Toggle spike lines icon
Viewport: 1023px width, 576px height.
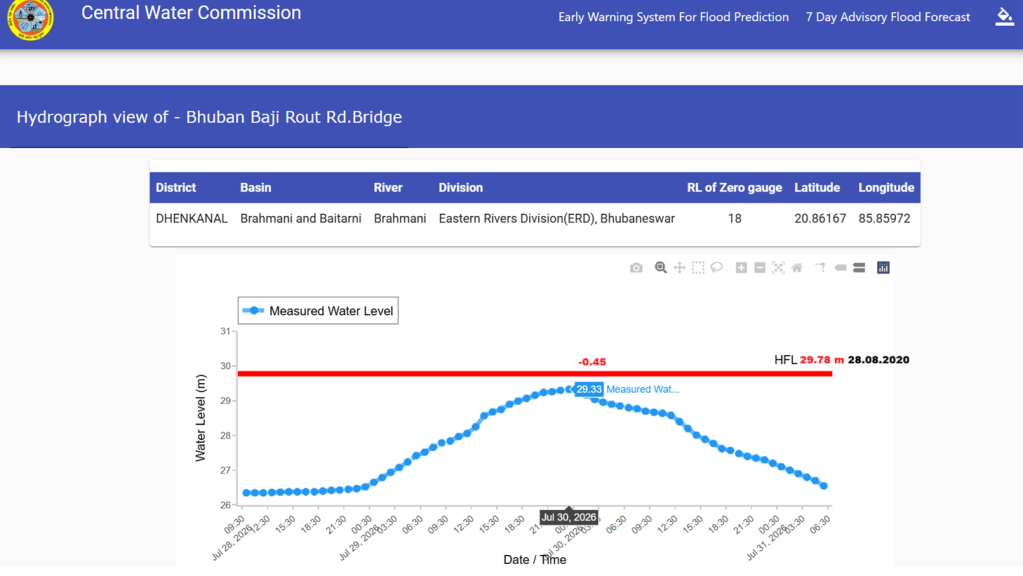(x=821, y=268)
